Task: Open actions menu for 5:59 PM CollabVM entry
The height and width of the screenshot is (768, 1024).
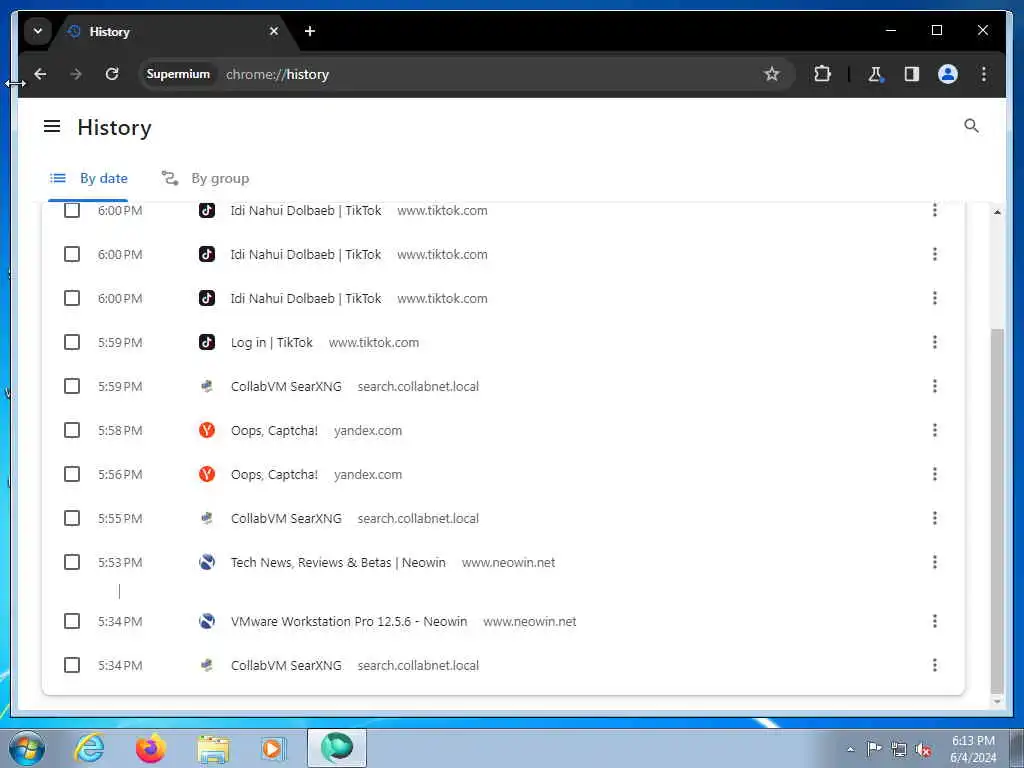Action: (935, 386)
